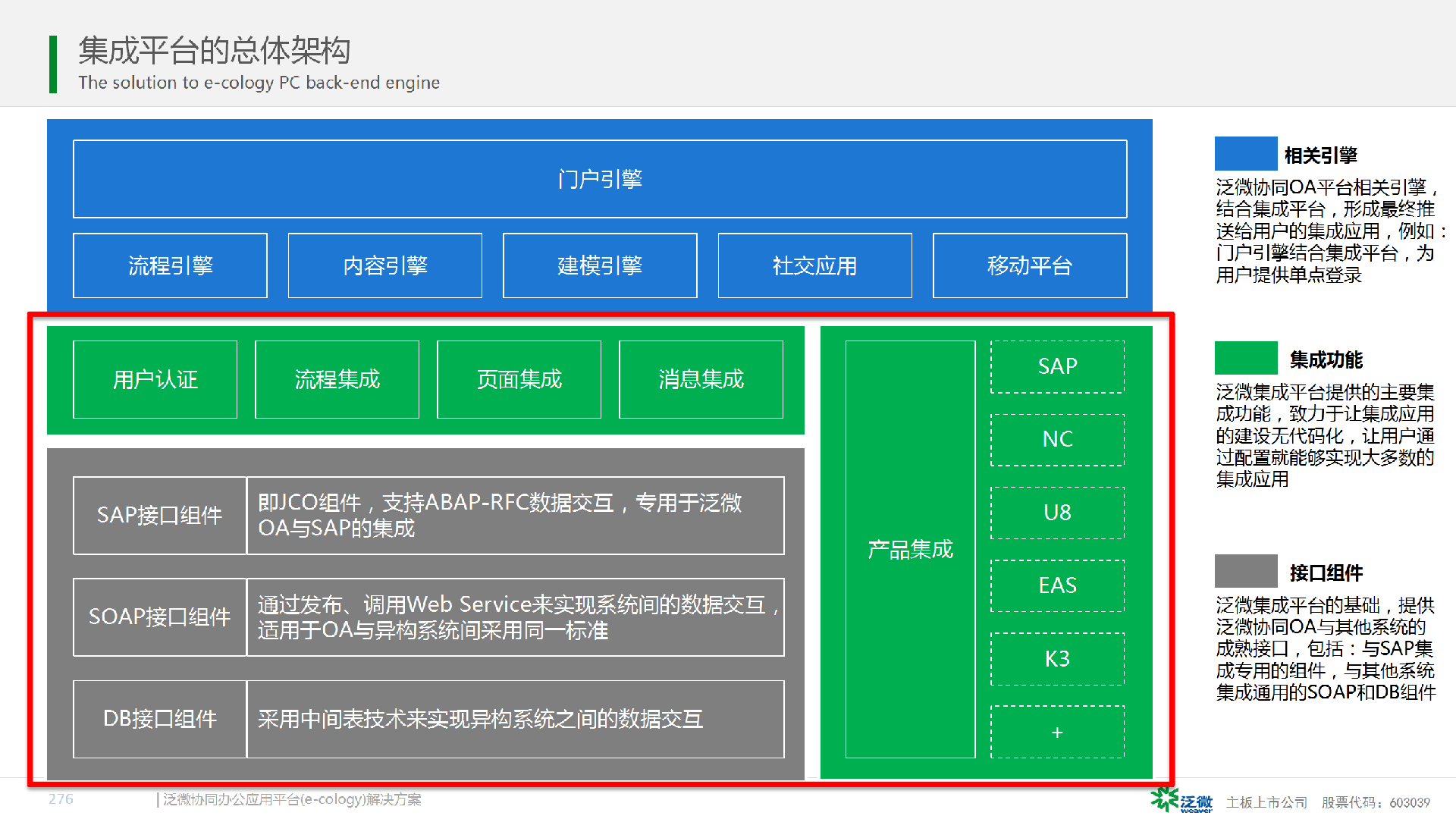Click the 采用中间表技术 description text

pos(480,719)
